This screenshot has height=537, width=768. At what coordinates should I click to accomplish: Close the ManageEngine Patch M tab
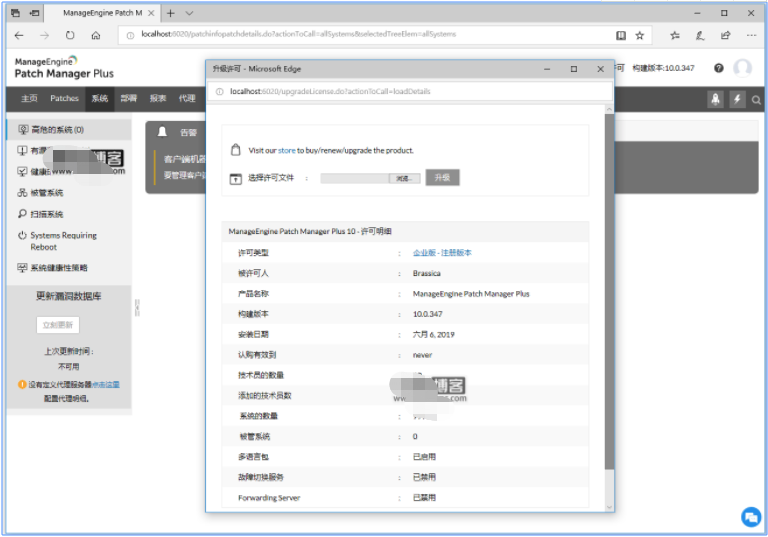click(151, 13)
